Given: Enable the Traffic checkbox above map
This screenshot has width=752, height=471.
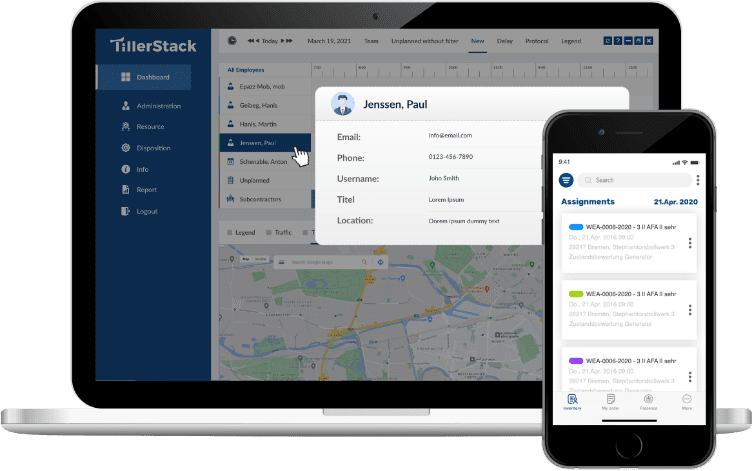Looking at the screenshot, I should (x=268, y=232).
